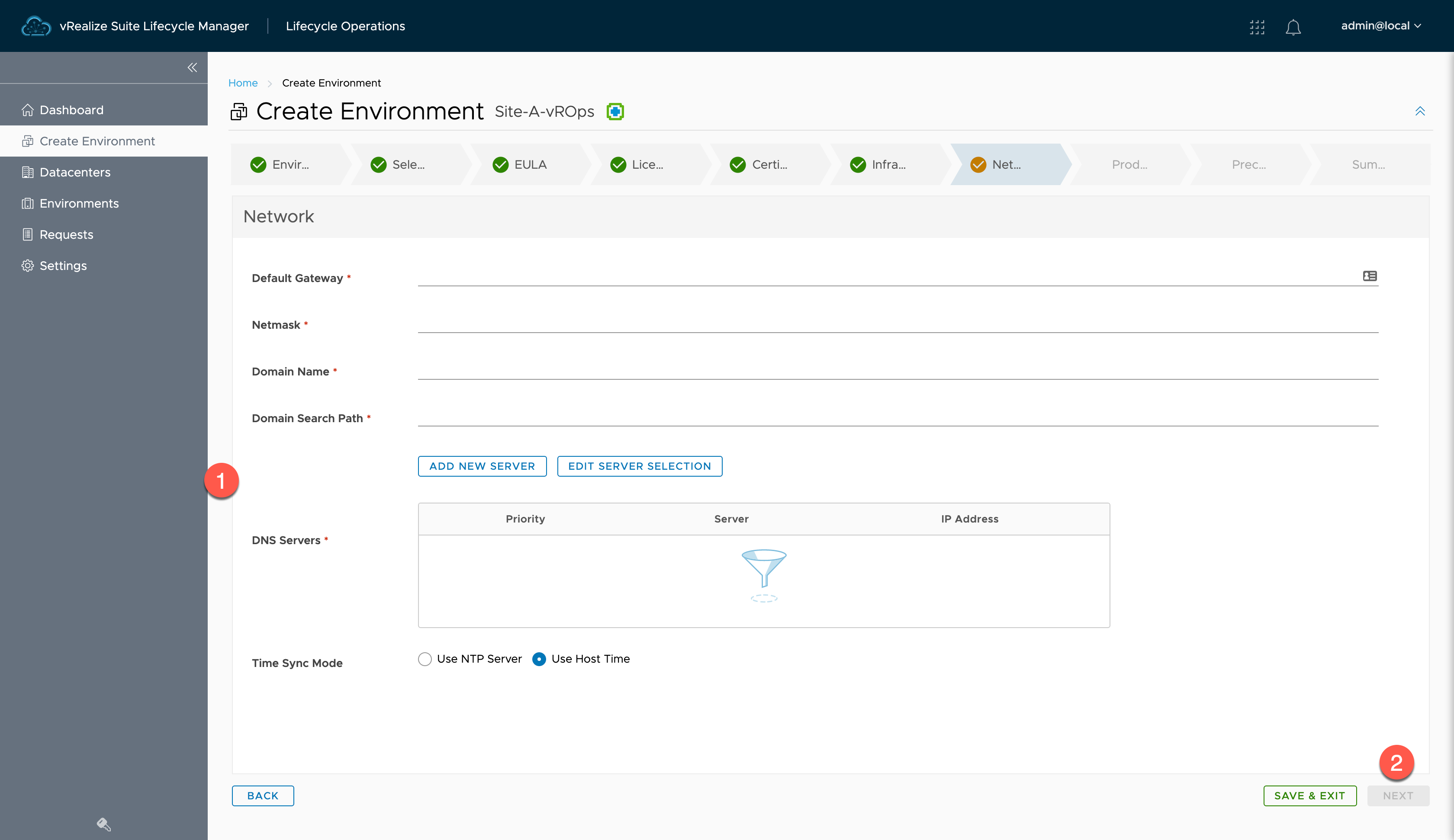Viewport: 1454px width, 840px height.
Task: Click the green vROps product icon
Action: [615, 111]
